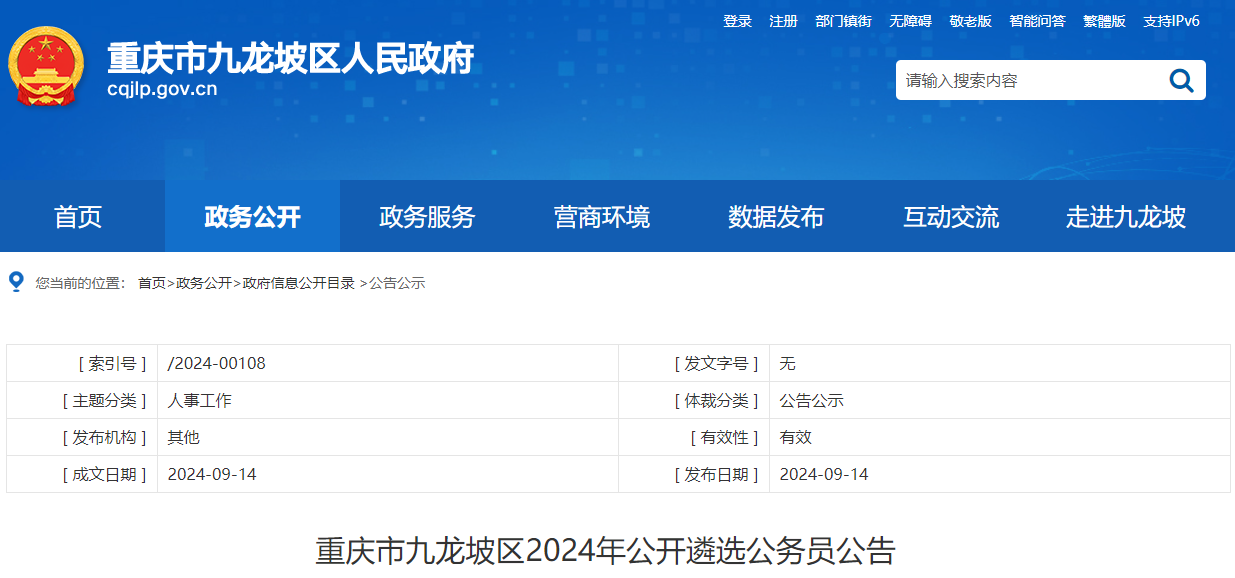
Task: Click the 有效性 label
Action: point(724,437)
